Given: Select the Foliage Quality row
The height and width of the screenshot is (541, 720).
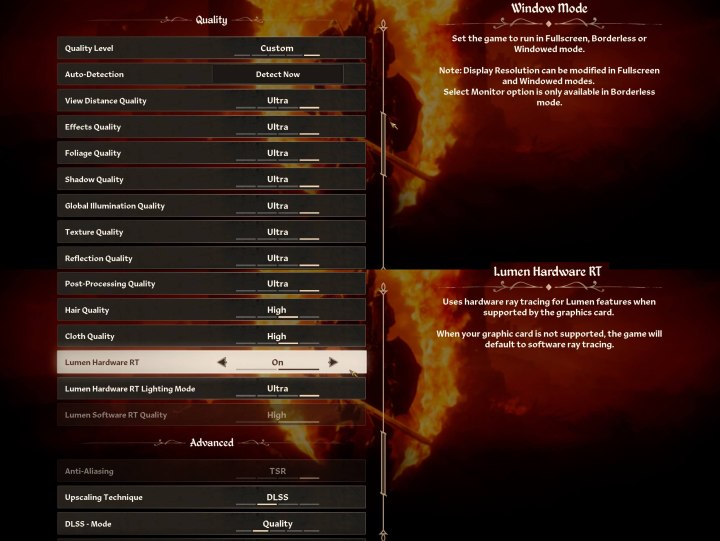Looking at the screenshot, I should (x=212, y=153).
